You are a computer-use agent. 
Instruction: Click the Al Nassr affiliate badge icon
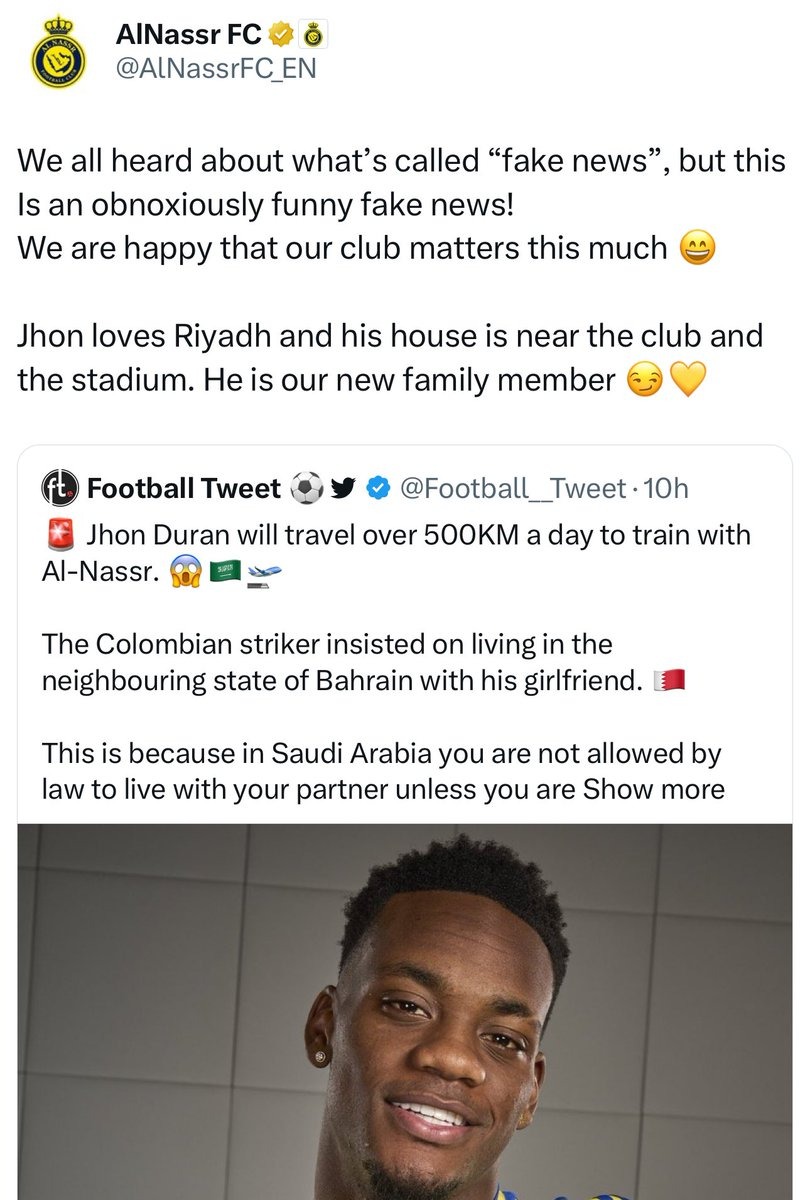[x=312, y=35]
